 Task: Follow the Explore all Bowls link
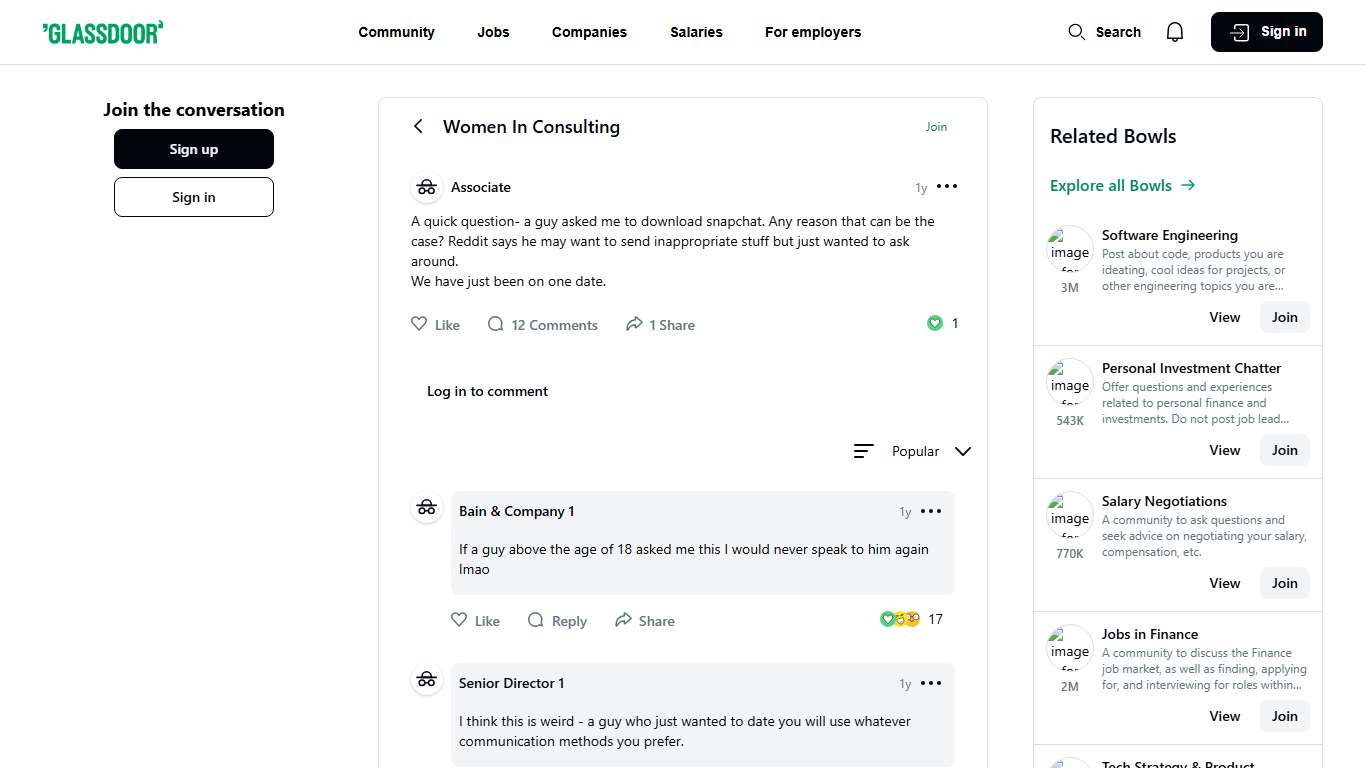(x=1122, y=186)
